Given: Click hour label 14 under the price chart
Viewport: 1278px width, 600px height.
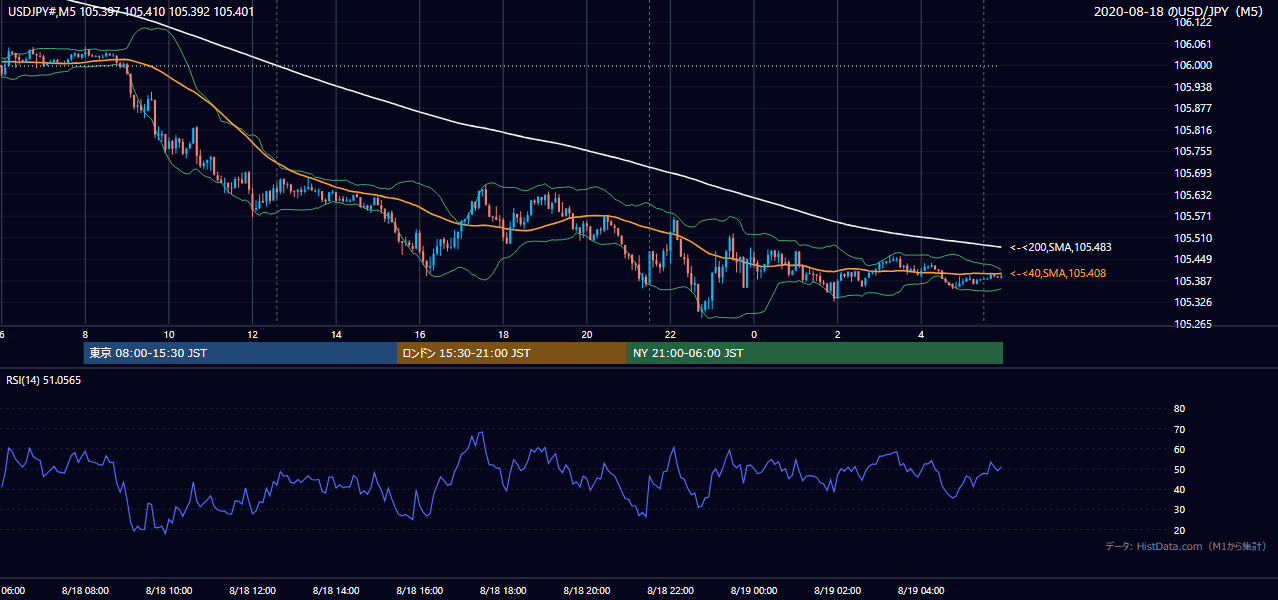Looking at the screenshot, I should (336, 334).
